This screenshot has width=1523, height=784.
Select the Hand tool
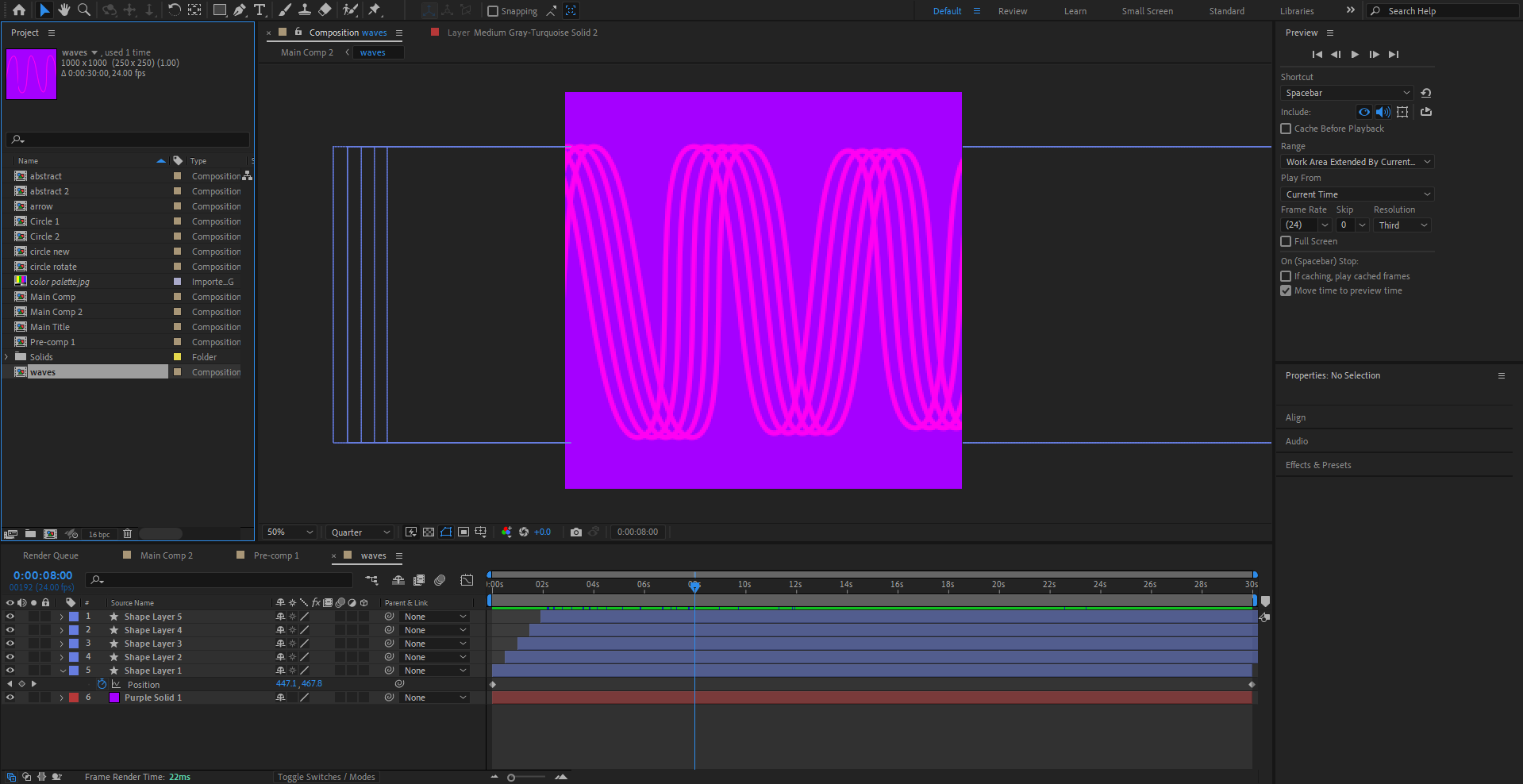coord(63,10)
